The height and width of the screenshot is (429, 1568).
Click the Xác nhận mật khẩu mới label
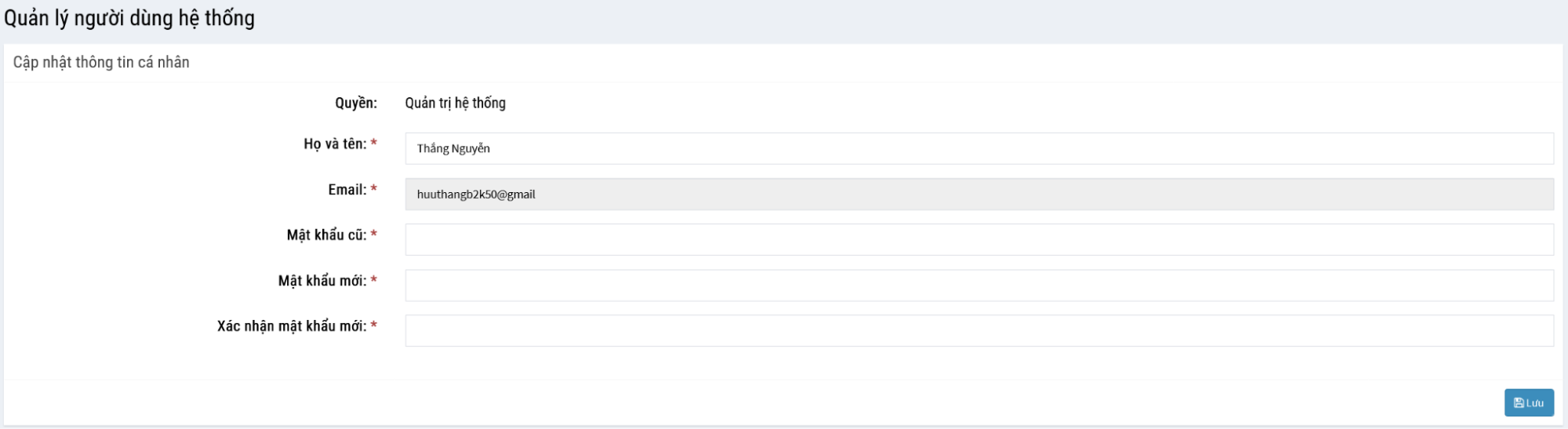[x=292, y=326]
